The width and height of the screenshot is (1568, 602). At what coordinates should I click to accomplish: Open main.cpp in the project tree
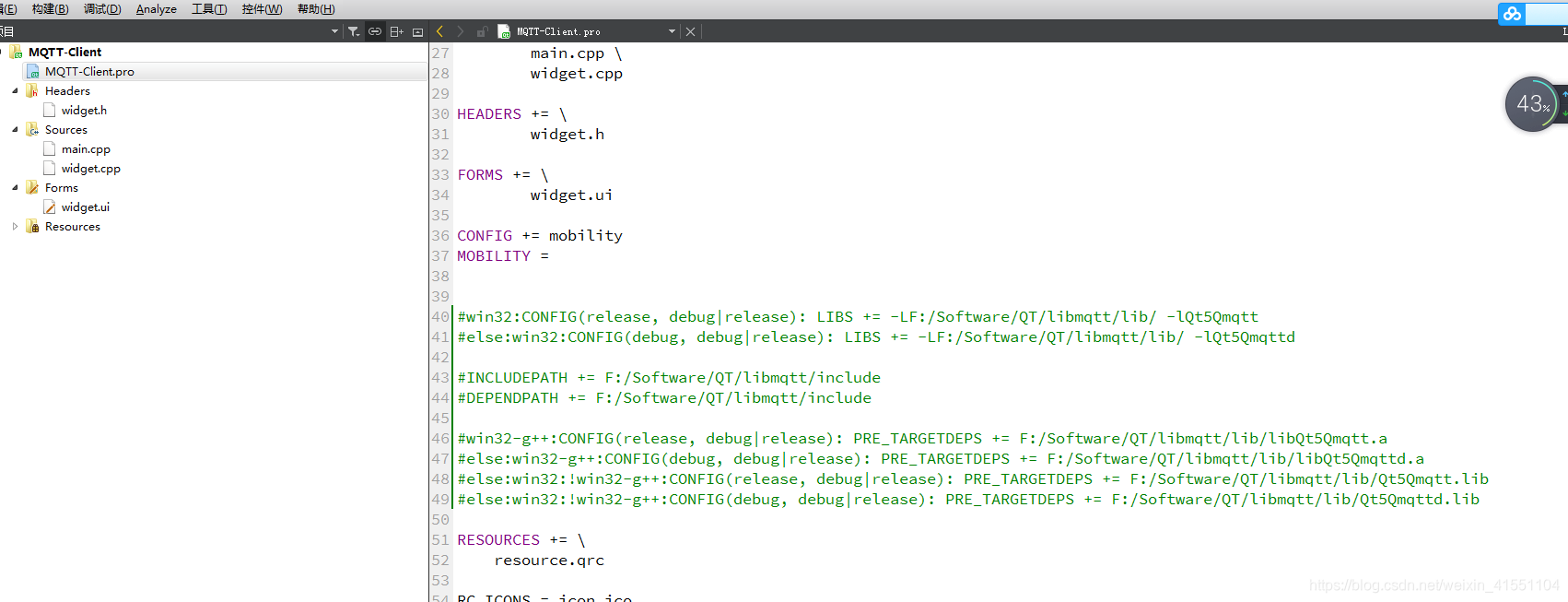click(86, 149)
